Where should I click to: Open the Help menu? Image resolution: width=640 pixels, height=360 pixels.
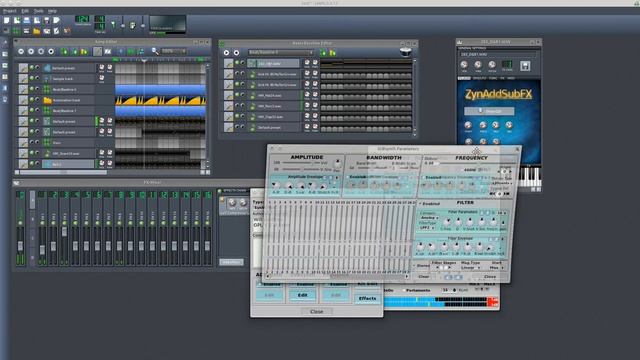click(52, 11)
